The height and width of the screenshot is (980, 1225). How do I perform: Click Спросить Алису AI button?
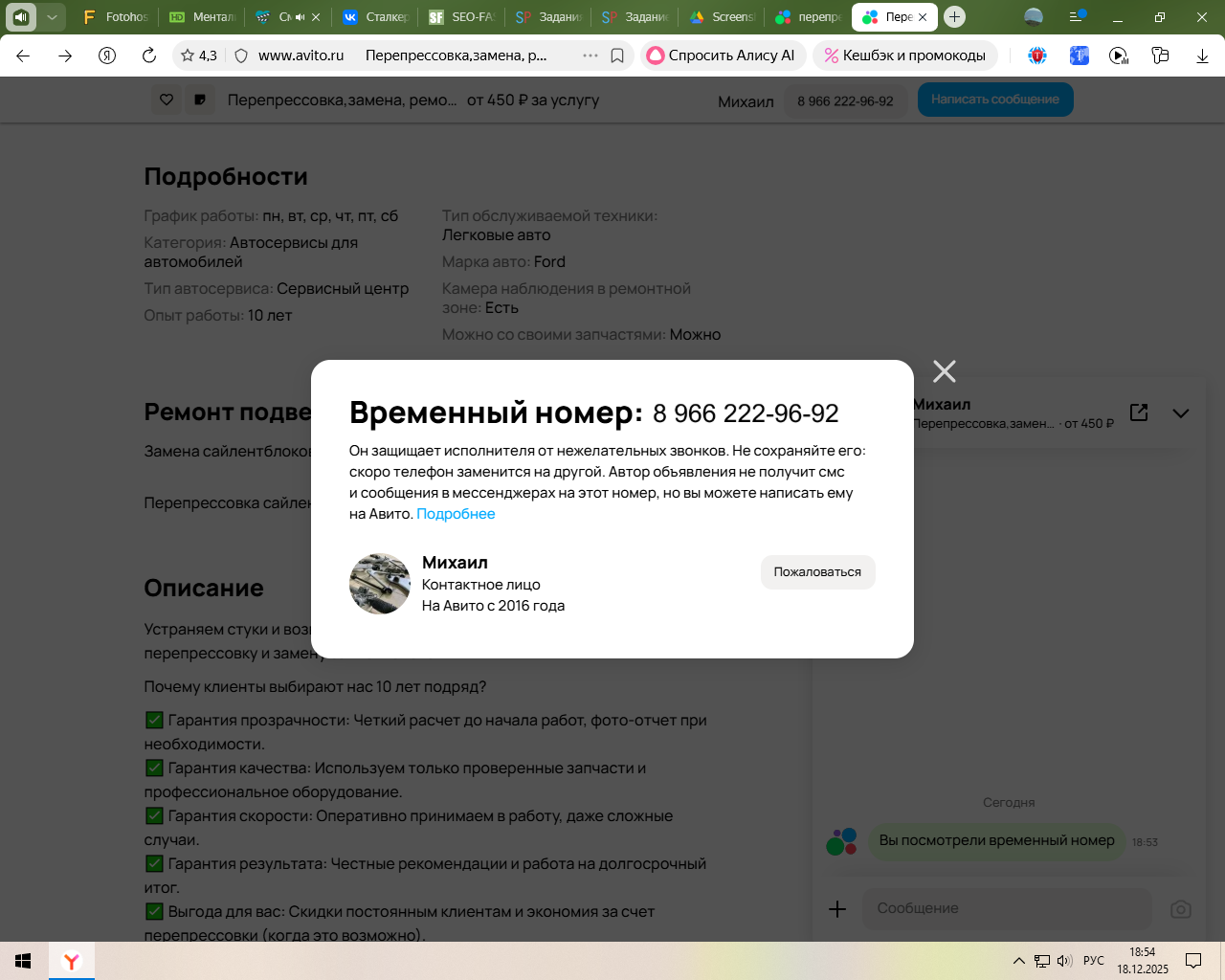[x=723, y=56]
